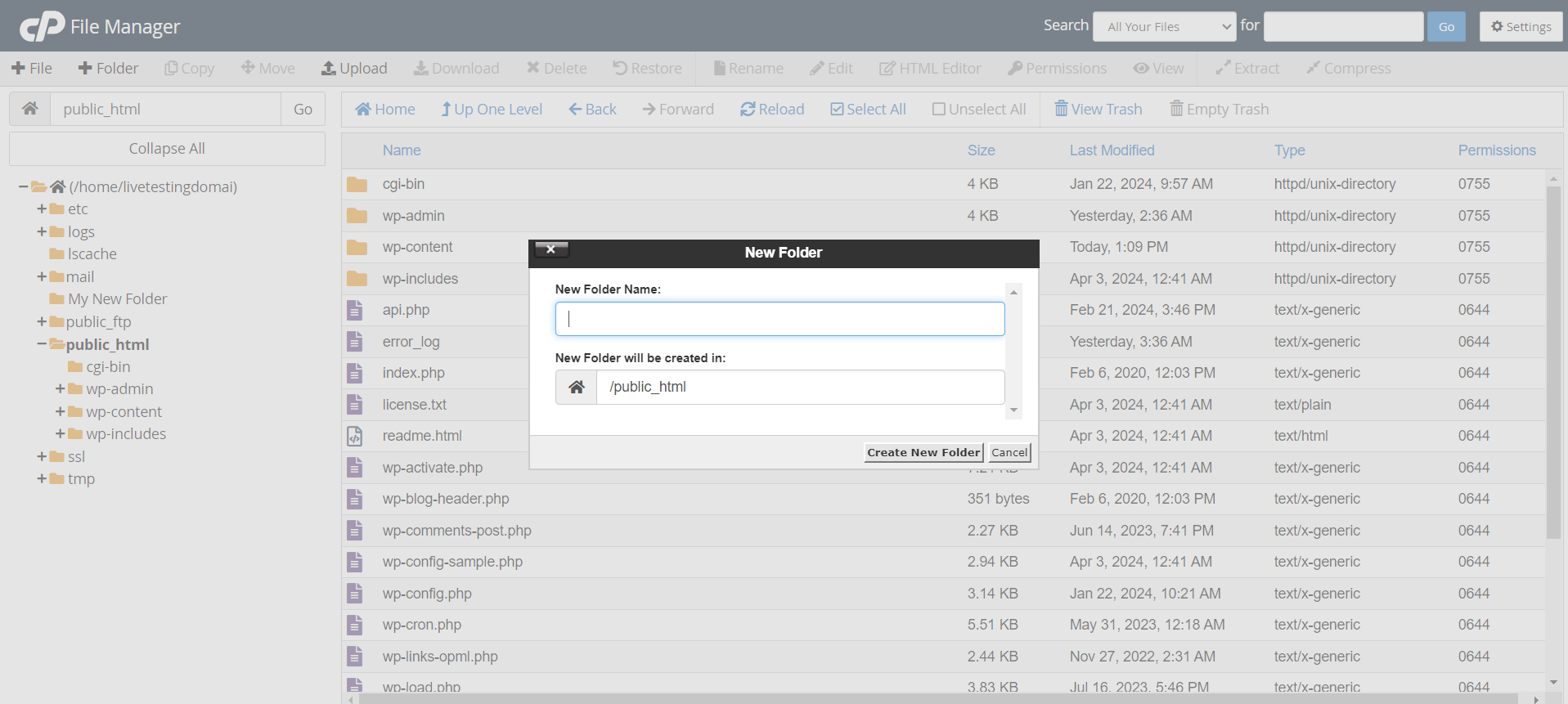Click Select All

point(868,109)
